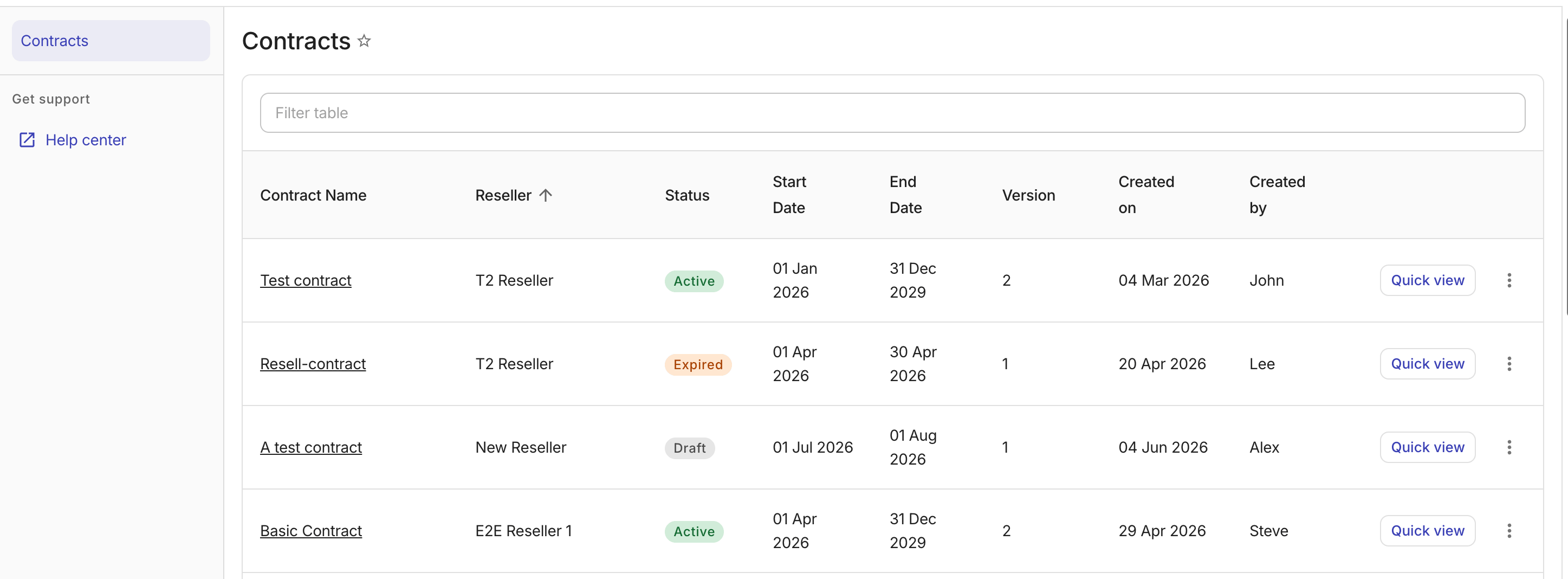The image size is (1568, 579).
Task: Quick view the A test contract row
Action: click(1427, 447)
